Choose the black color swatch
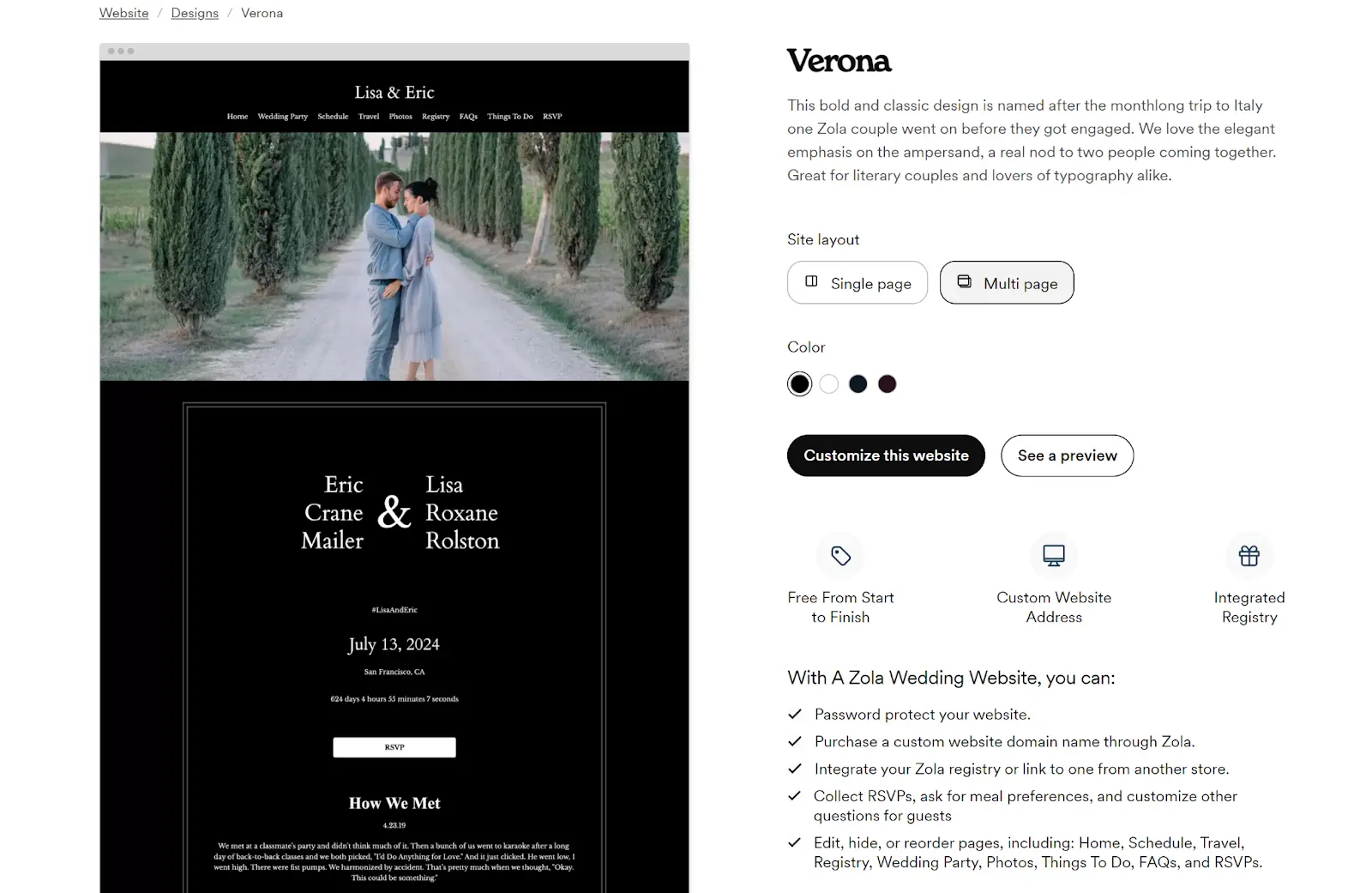This screenshot has width=1372, height=893. 799,383
